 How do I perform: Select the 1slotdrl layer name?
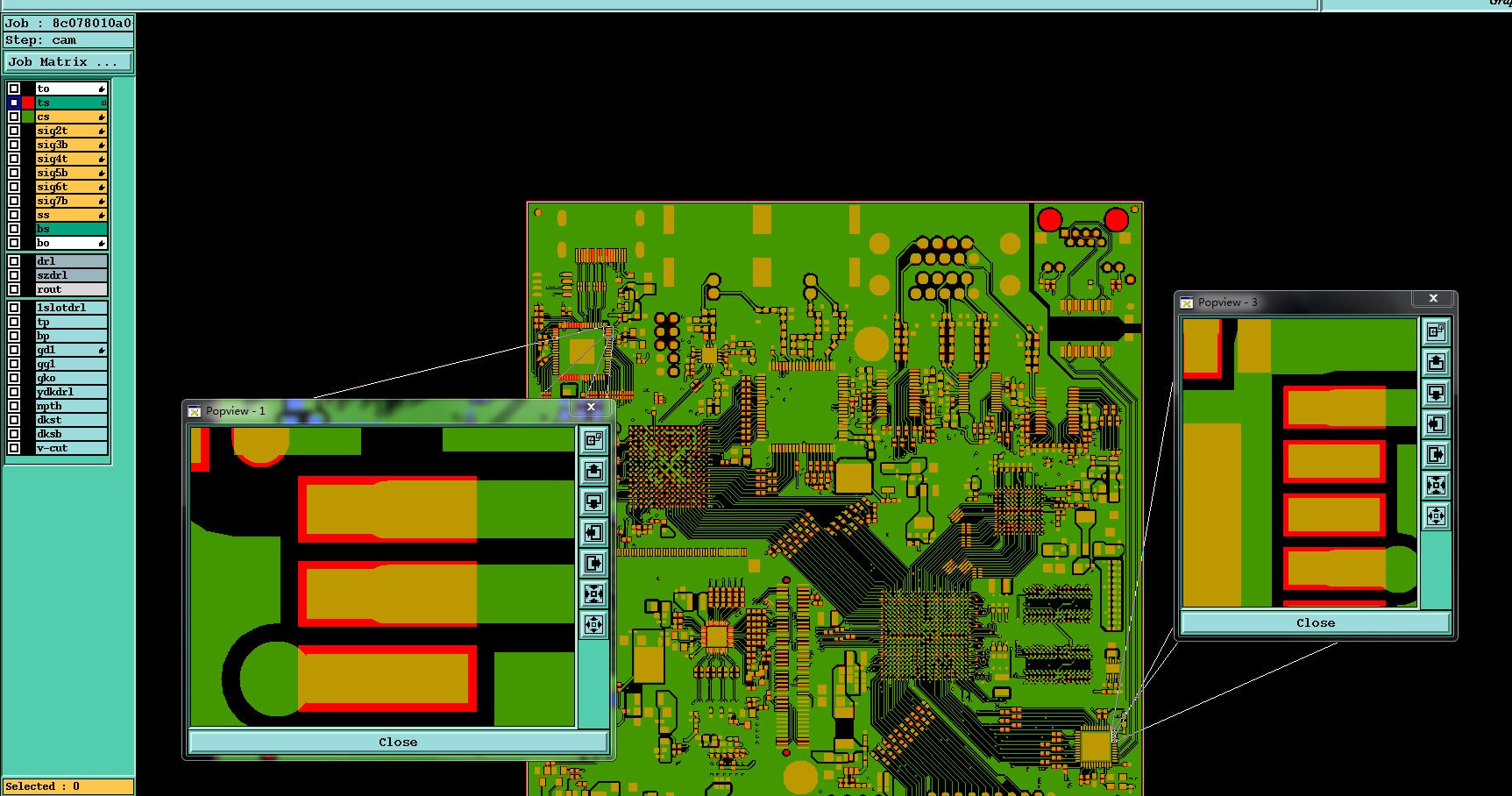pos(71,308)
